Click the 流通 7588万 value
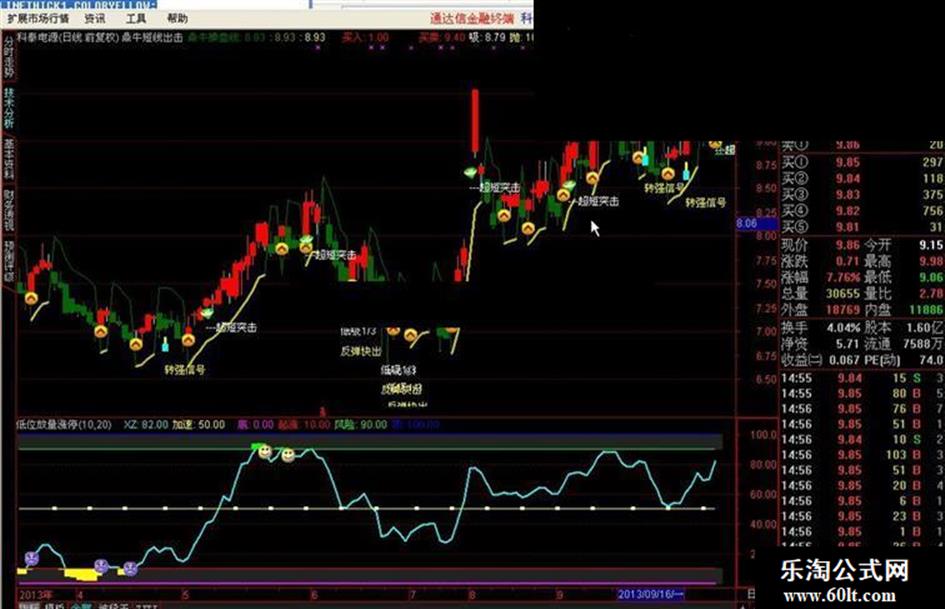The image size is (945, 609). [923, 344]
